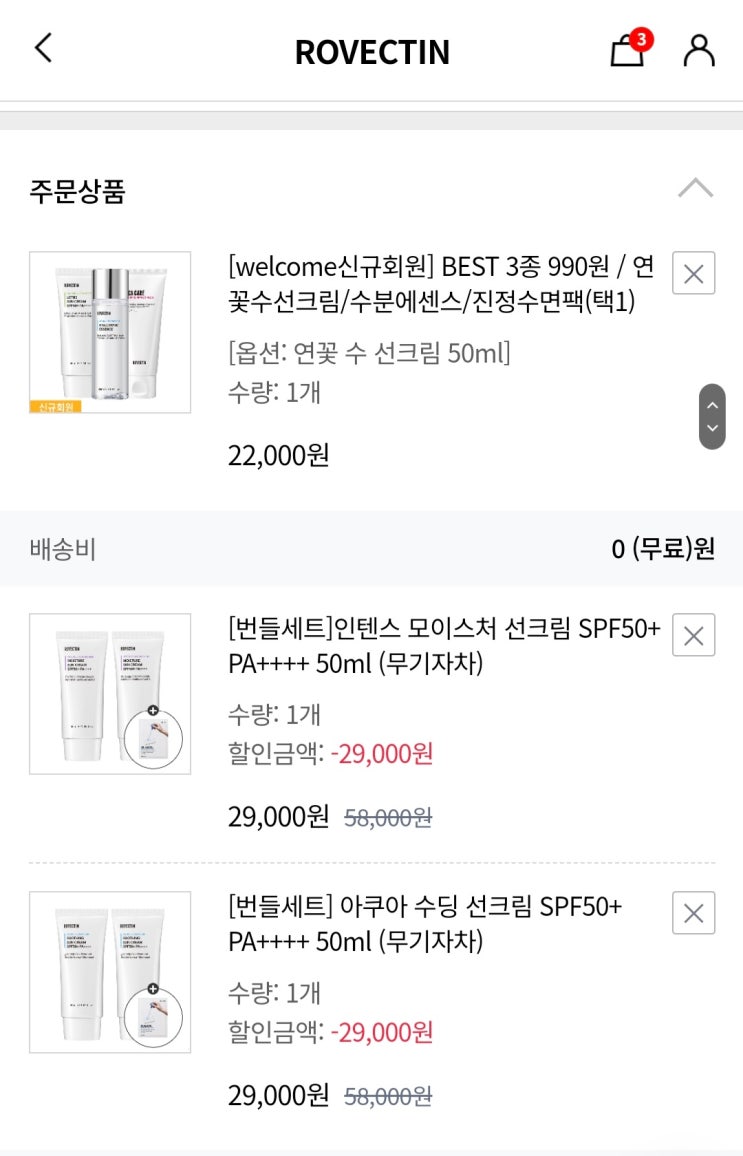
Task: Tap the plus gift badge on 인텐스 thumbnail
Action: (153, 710)
